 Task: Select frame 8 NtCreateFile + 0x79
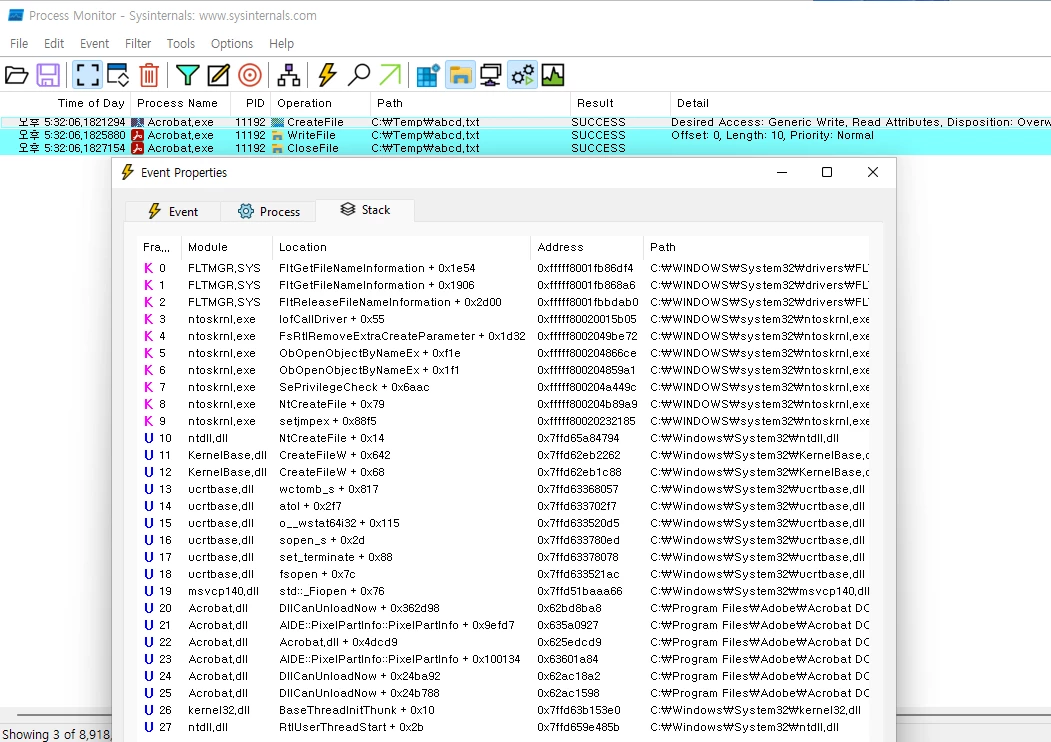[503, 404]
